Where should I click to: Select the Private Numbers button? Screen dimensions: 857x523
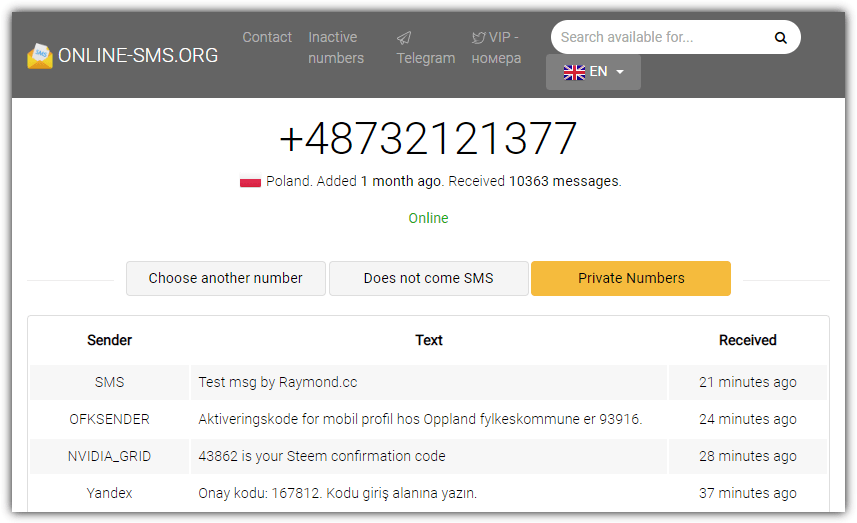(x=631, y=278)
